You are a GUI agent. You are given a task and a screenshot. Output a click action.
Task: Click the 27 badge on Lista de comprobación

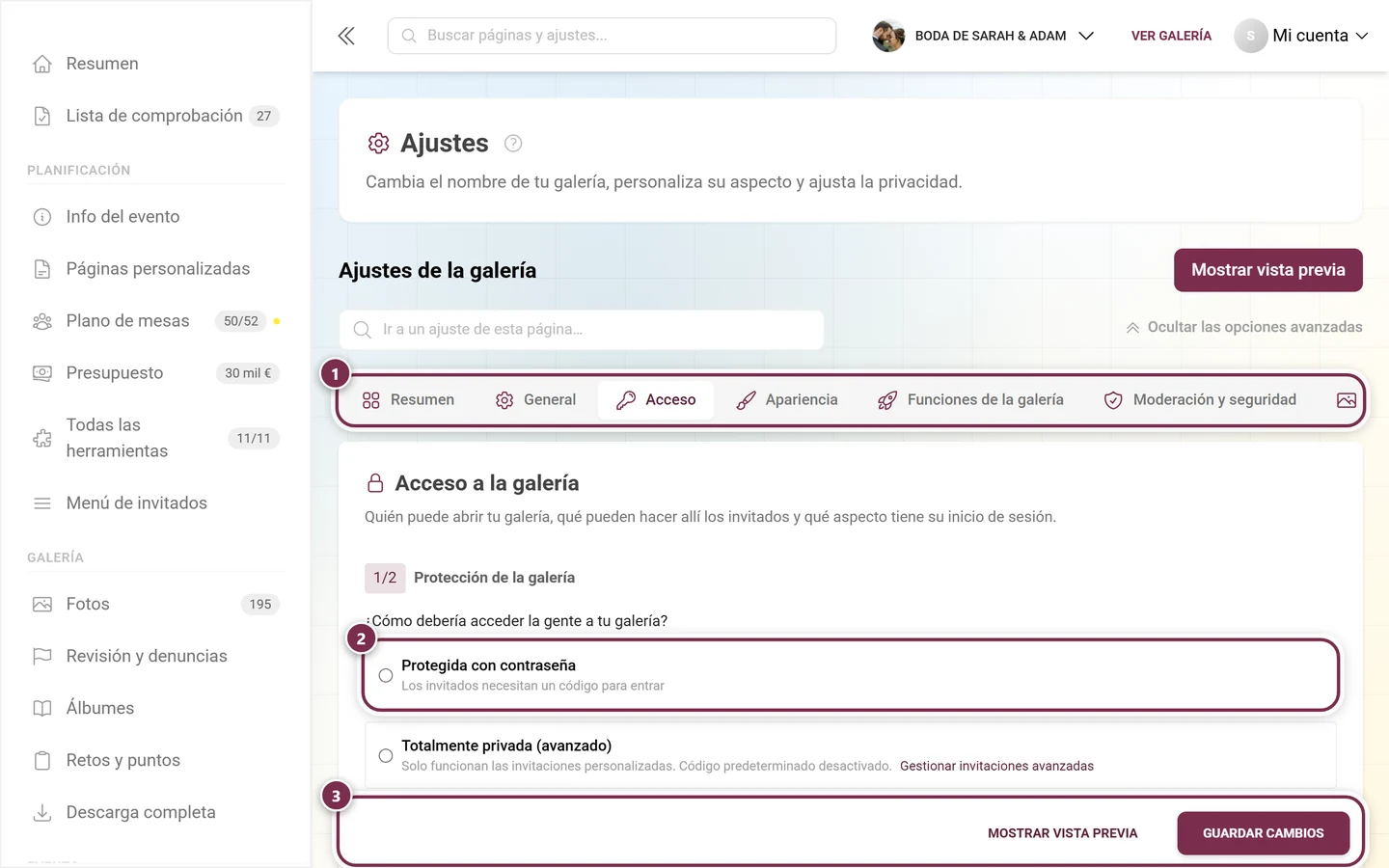(x=263, y=116)
